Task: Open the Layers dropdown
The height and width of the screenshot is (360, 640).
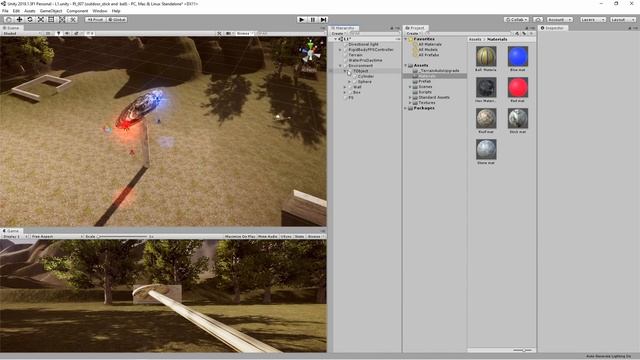Action: click(x=593, y=19)
